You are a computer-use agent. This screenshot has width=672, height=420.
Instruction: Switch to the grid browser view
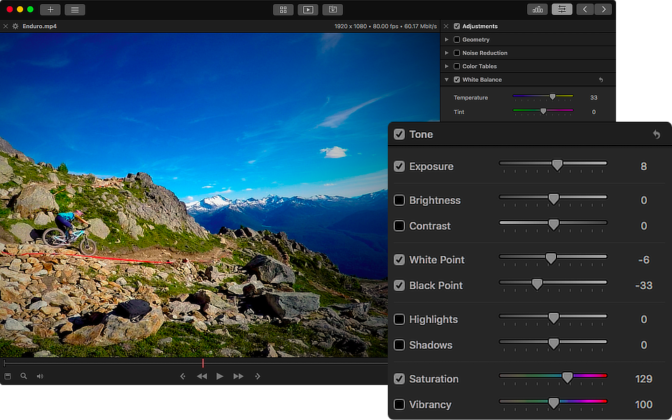click(x=283, y=9)
